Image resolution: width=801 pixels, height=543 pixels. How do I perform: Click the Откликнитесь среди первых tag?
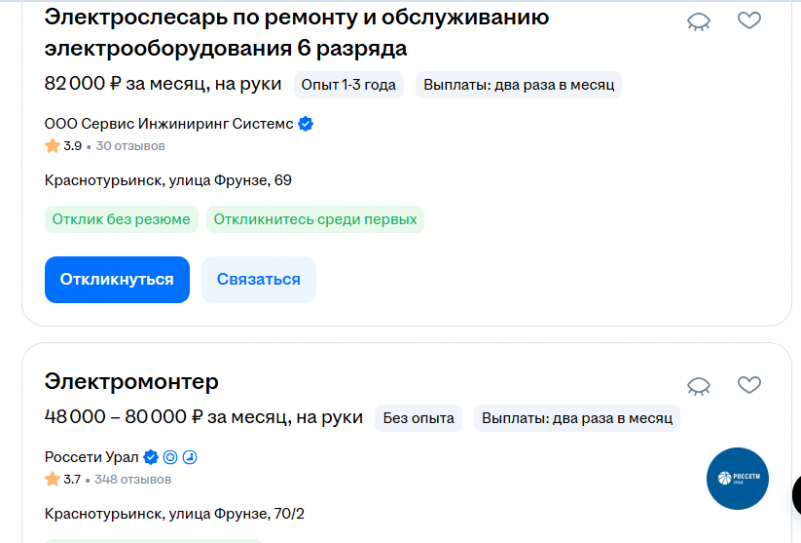coord(315,219)
